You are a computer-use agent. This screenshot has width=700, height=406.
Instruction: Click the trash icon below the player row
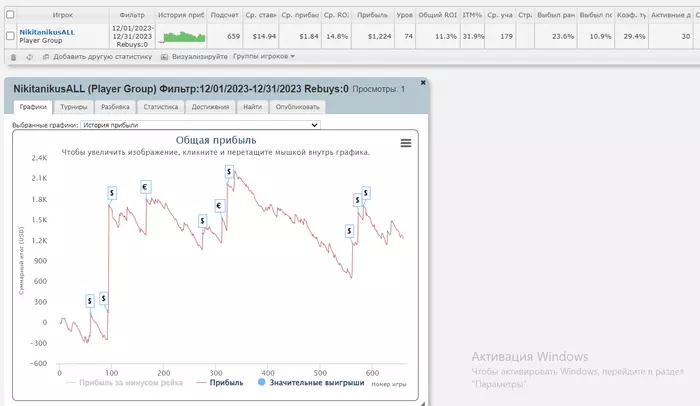coord(13,57)
